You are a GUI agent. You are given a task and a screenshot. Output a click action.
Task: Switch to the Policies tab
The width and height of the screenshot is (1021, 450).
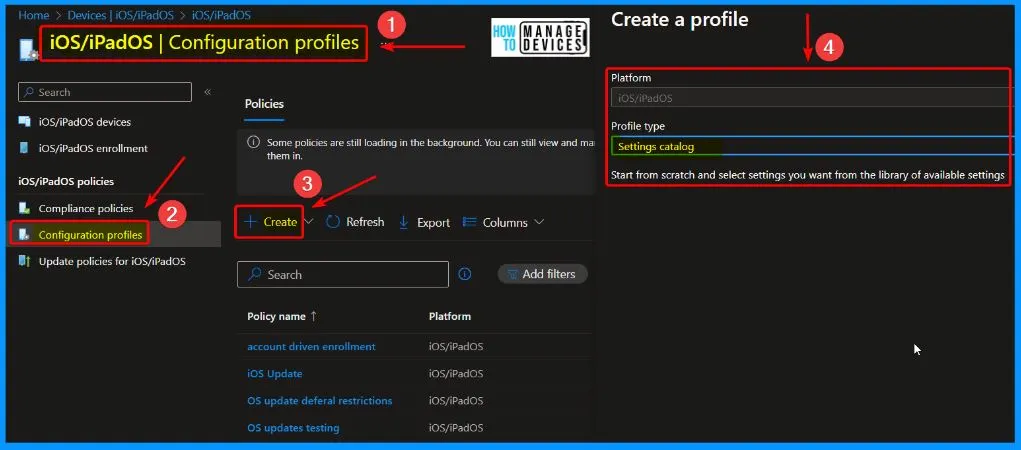[264, 104]
